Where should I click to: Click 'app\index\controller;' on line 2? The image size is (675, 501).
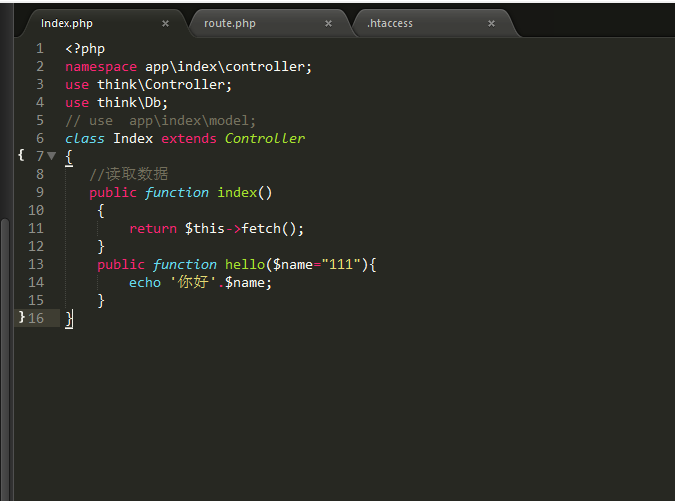228,67
